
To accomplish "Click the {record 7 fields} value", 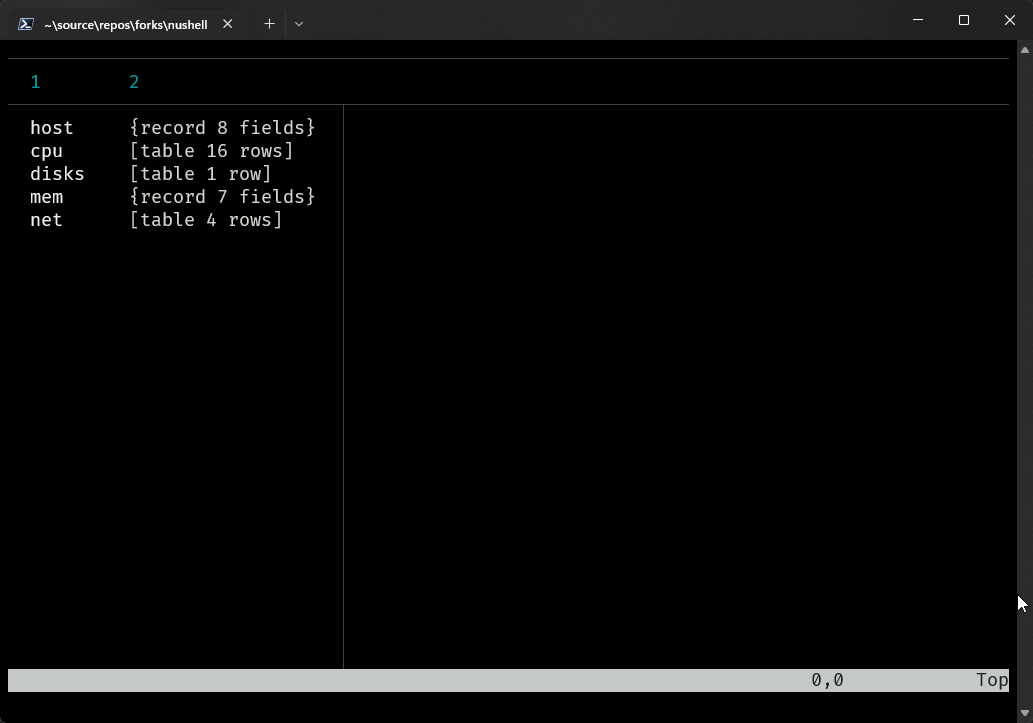I will coord(223,197).
